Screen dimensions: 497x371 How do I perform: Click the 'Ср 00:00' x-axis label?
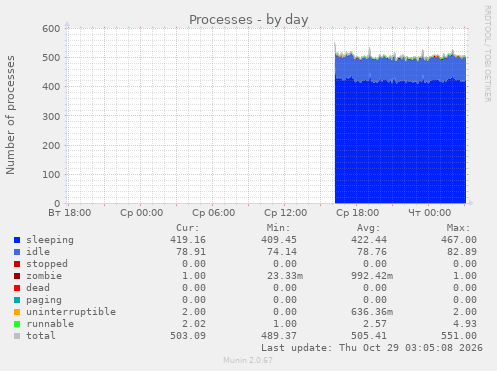point(142,213)
